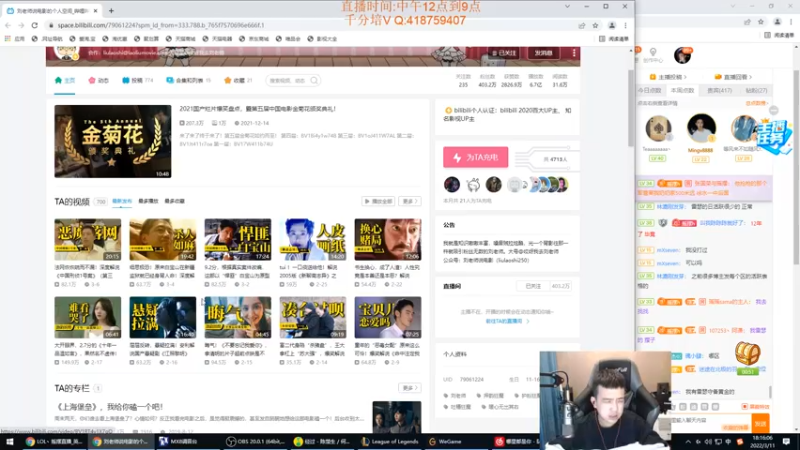The image size is (800, 450).
Task: Follow the 前往TA的直播间 link
Action: (x=507, y=321)
